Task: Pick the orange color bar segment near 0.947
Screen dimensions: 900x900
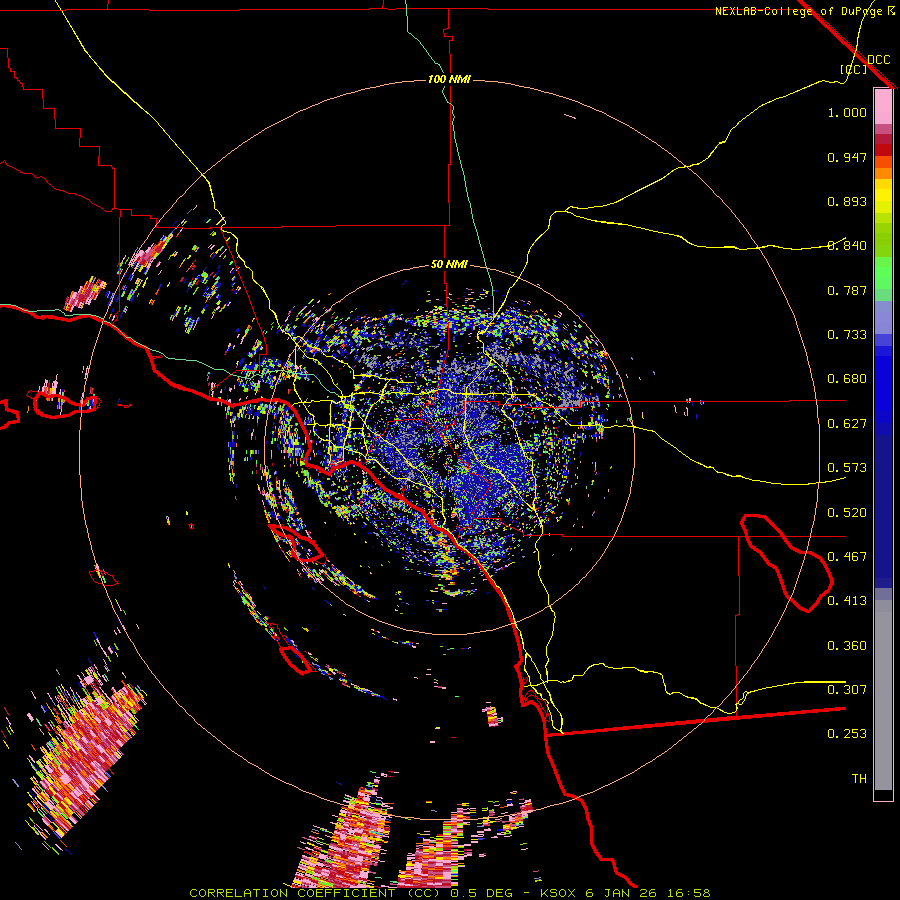Action: pos(883,162)
